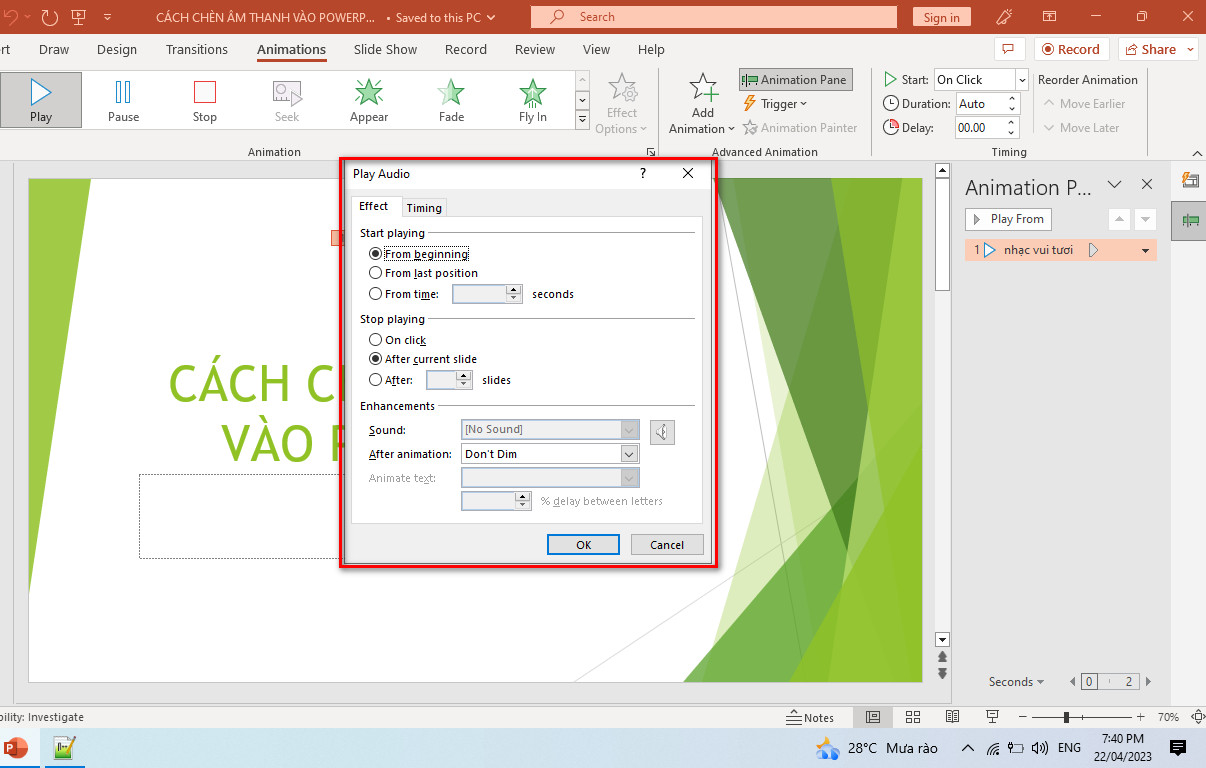Open Reading View from status bar
Viewport: 1206px width, 768px height.
(x=953, y=717)
